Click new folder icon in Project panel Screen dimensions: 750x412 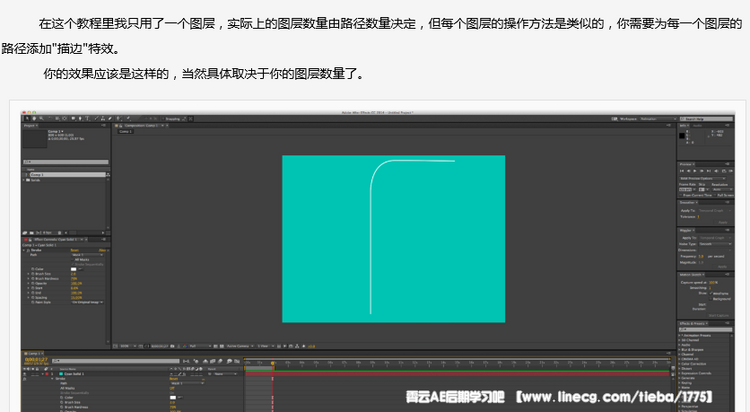point(32,233)
